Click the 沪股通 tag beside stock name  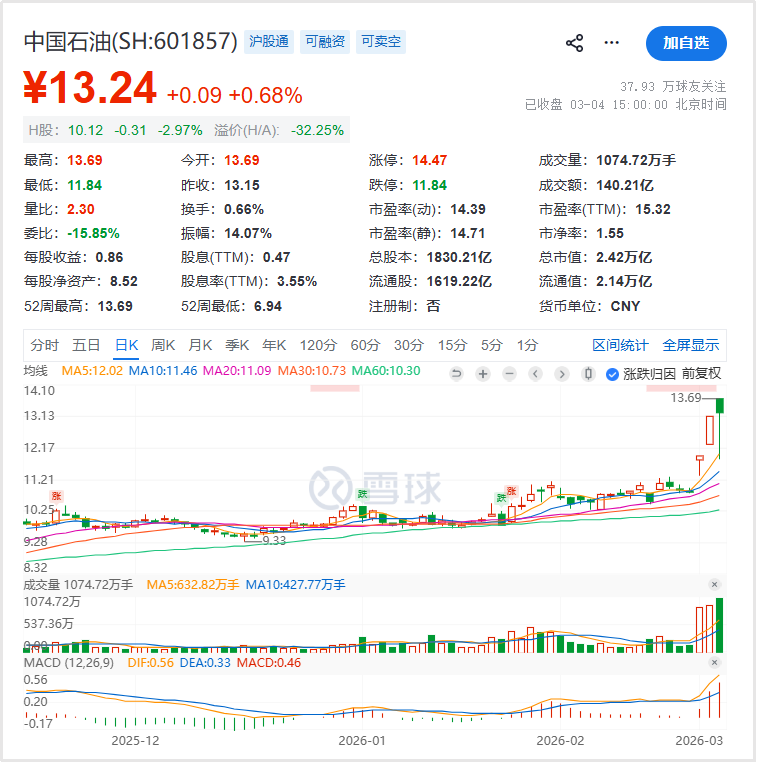click(268, 42)
